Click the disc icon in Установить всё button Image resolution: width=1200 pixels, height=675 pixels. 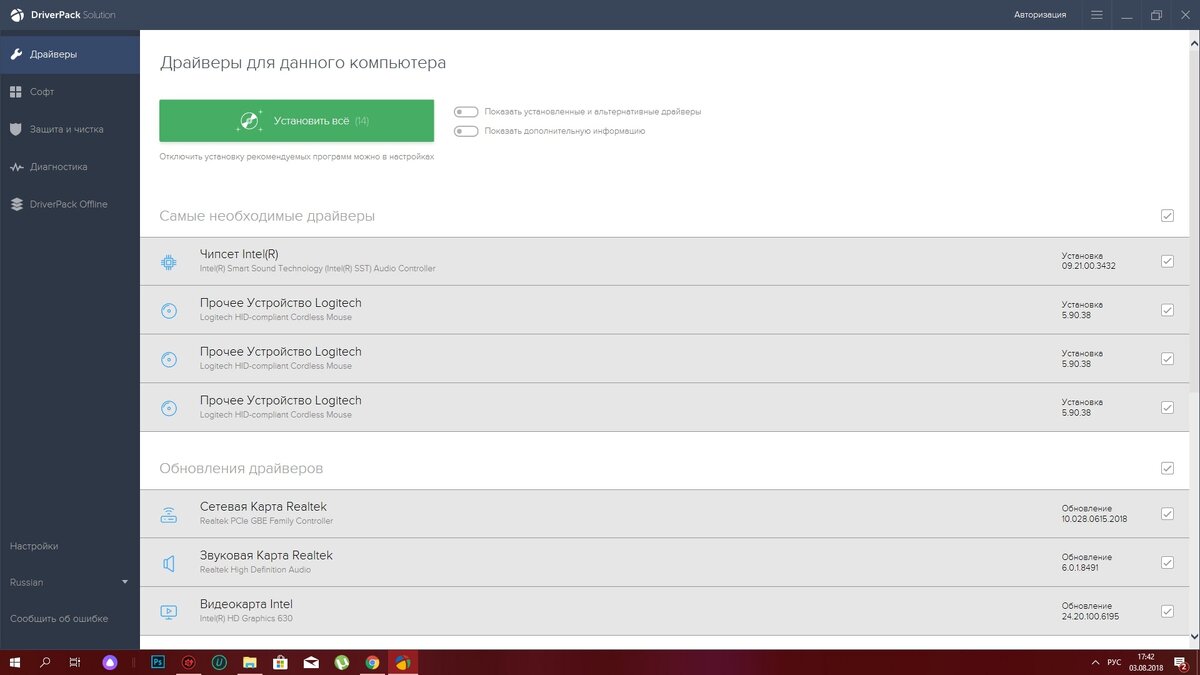point(249,121)
